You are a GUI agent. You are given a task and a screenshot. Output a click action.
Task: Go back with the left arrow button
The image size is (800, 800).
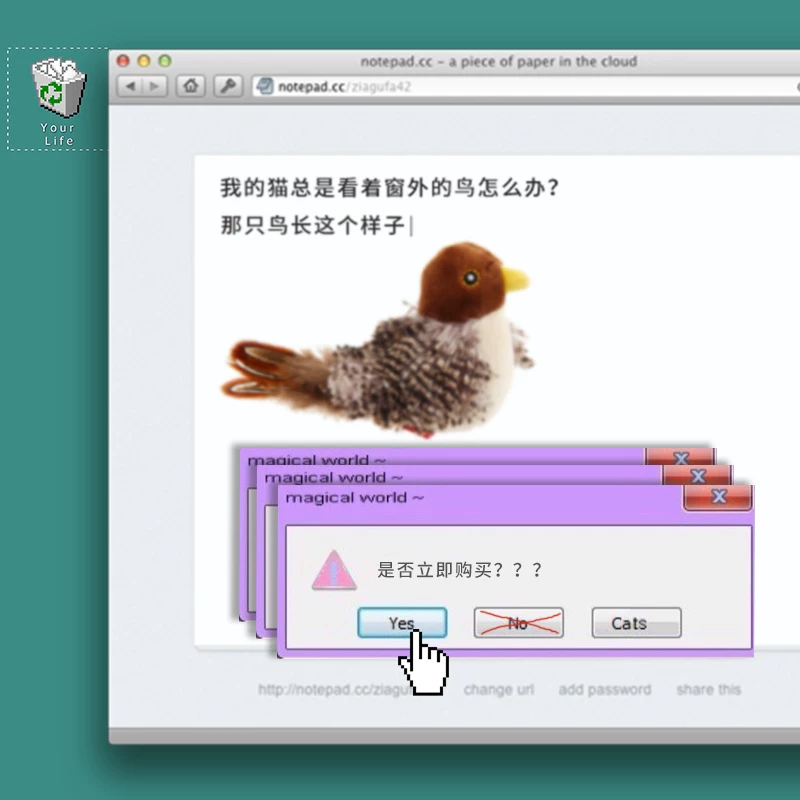(x=130, y=86)
